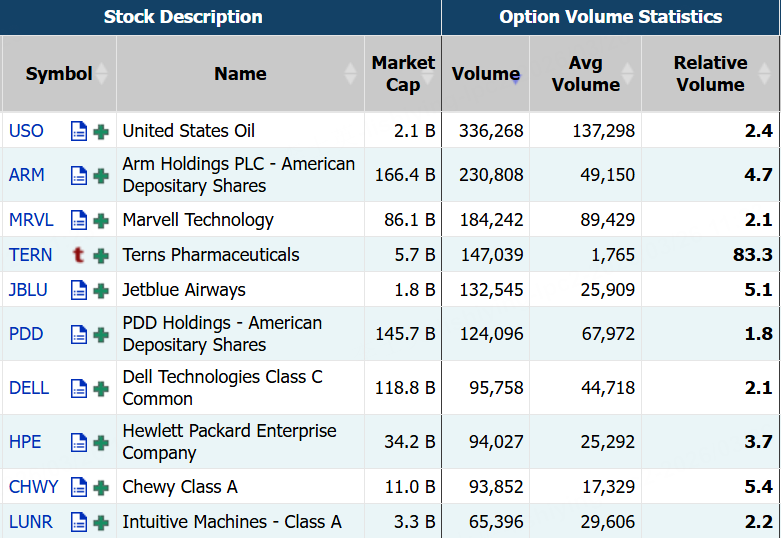This screenshot has height=538, width=781.
Task: Sort by Name using its sort arrows
Action: [x=350, y=74]
